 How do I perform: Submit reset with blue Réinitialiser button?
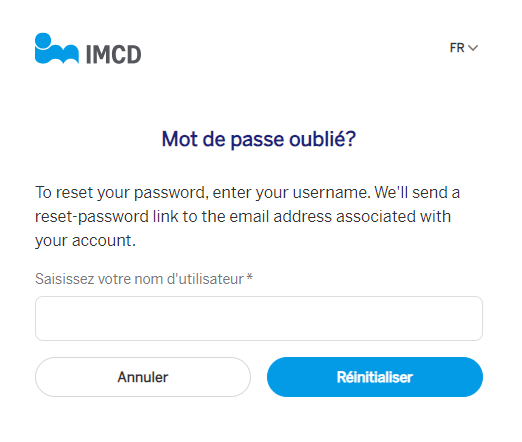click(375, 377)
